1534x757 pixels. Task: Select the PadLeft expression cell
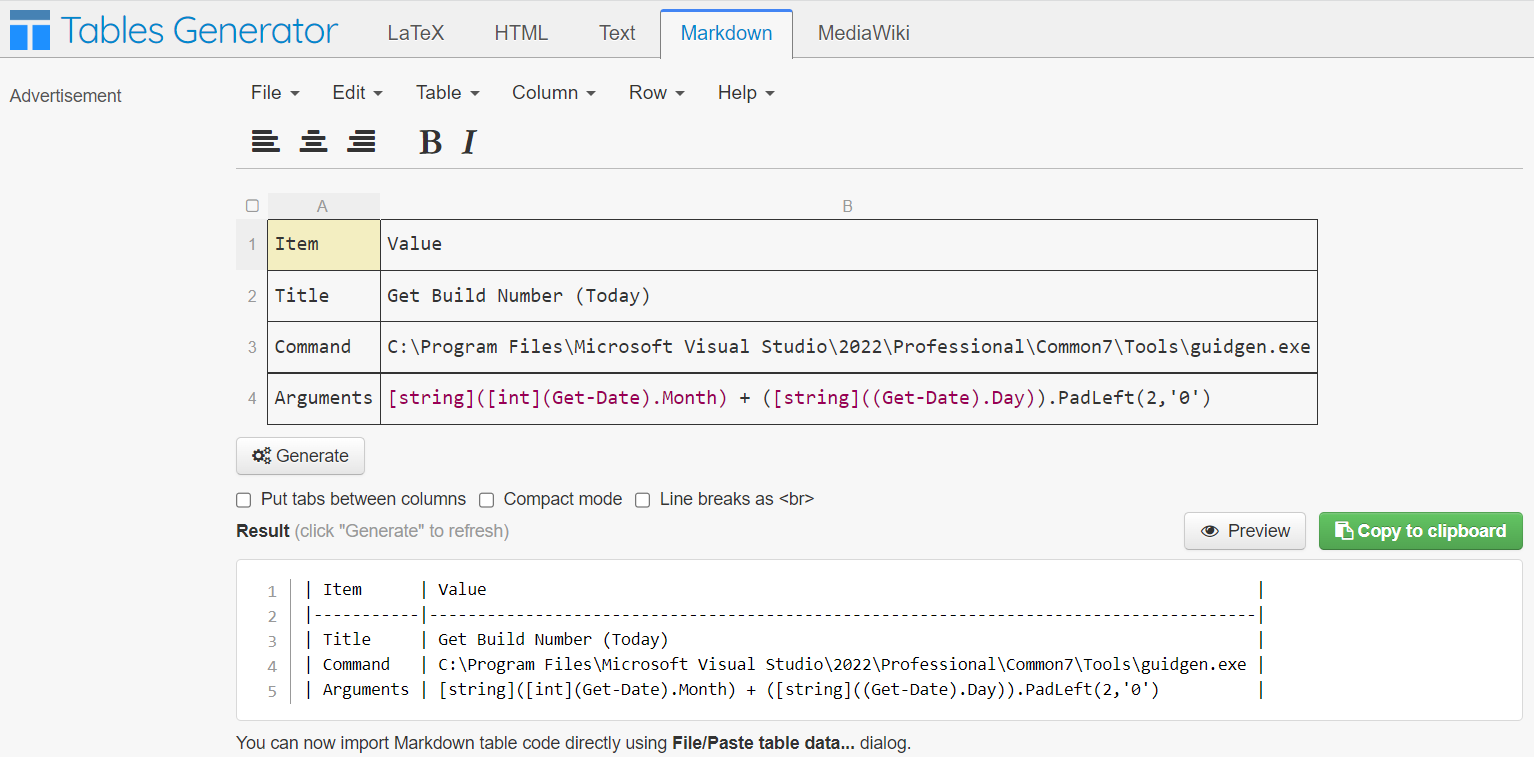pos(849,398)
